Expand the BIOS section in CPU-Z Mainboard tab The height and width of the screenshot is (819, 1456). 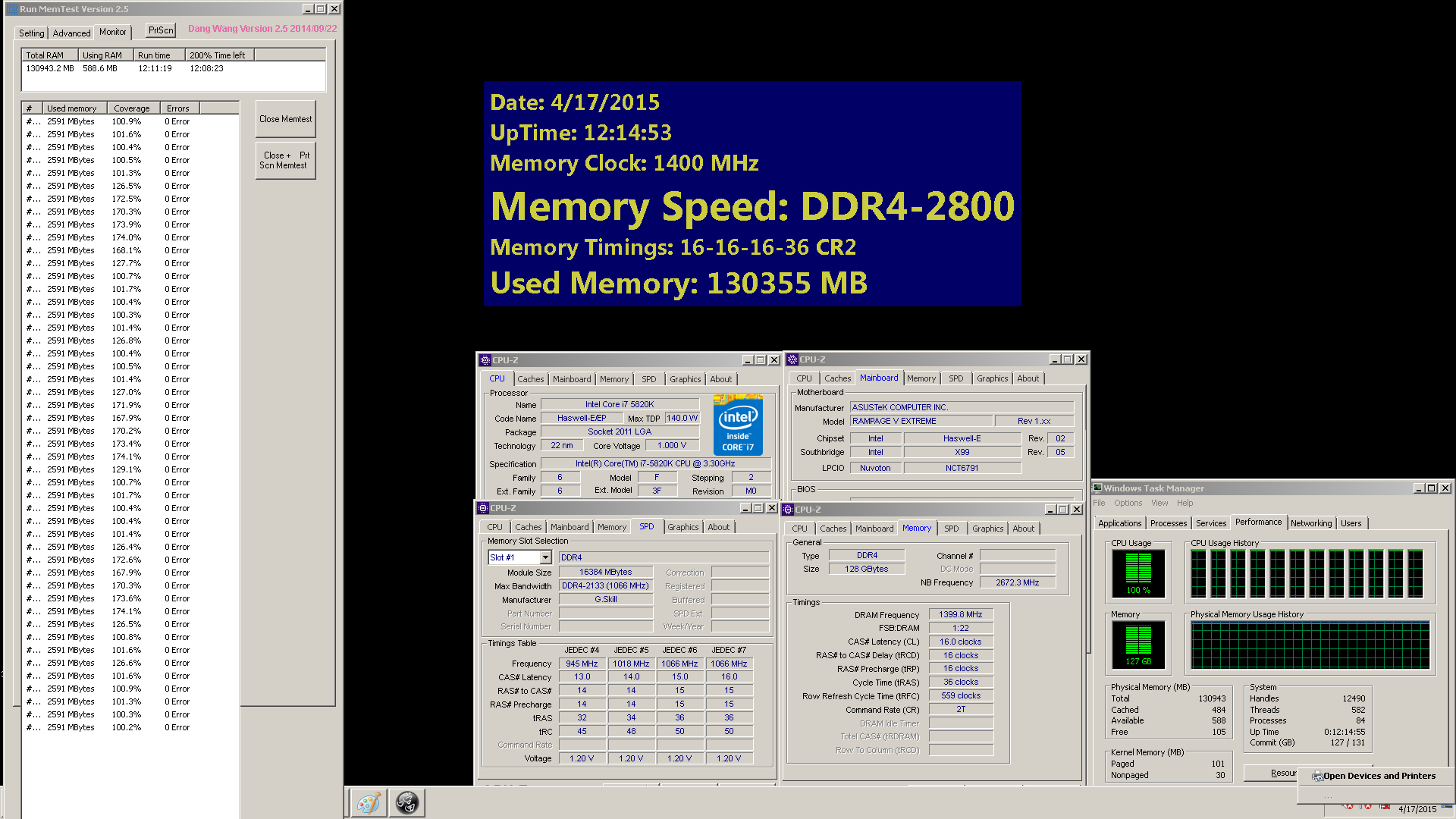click(805, 489)
